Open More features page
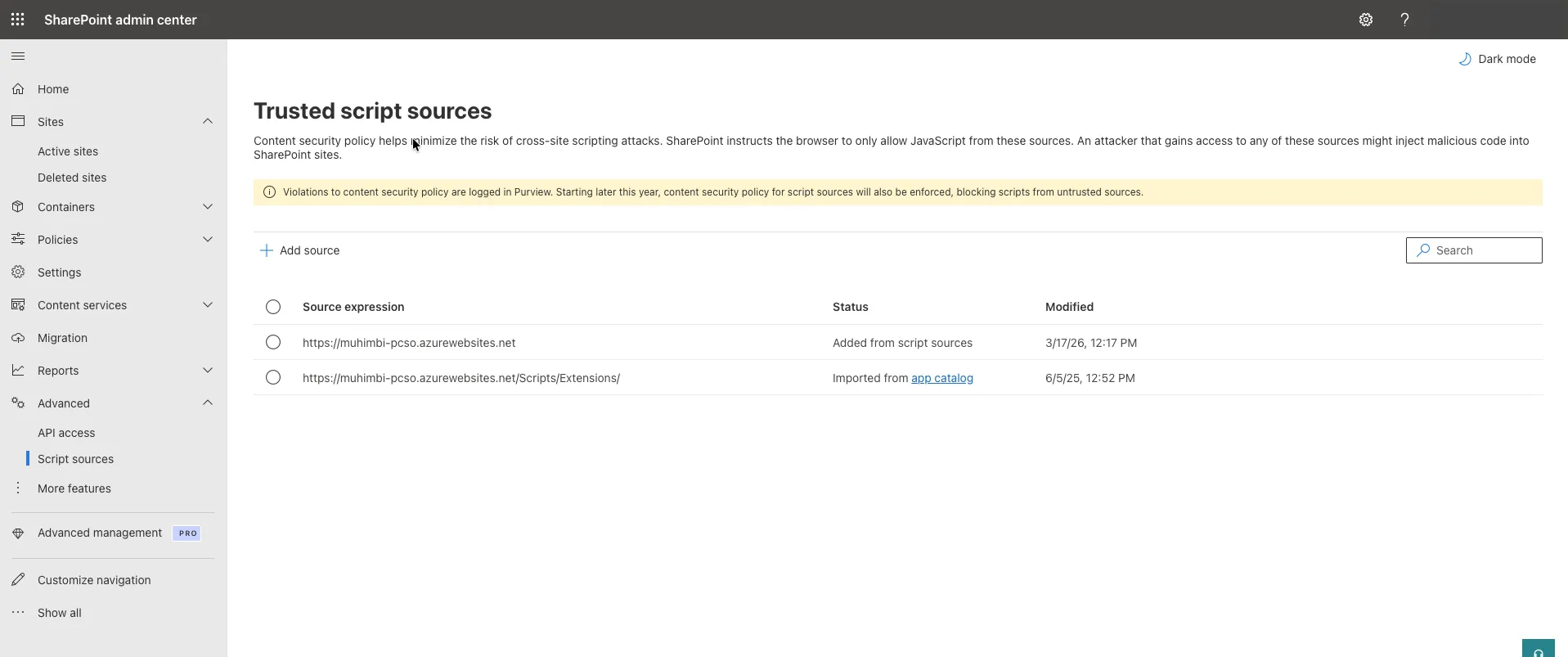The height and width of the screenshot is (657, 1568). [74, 488]
